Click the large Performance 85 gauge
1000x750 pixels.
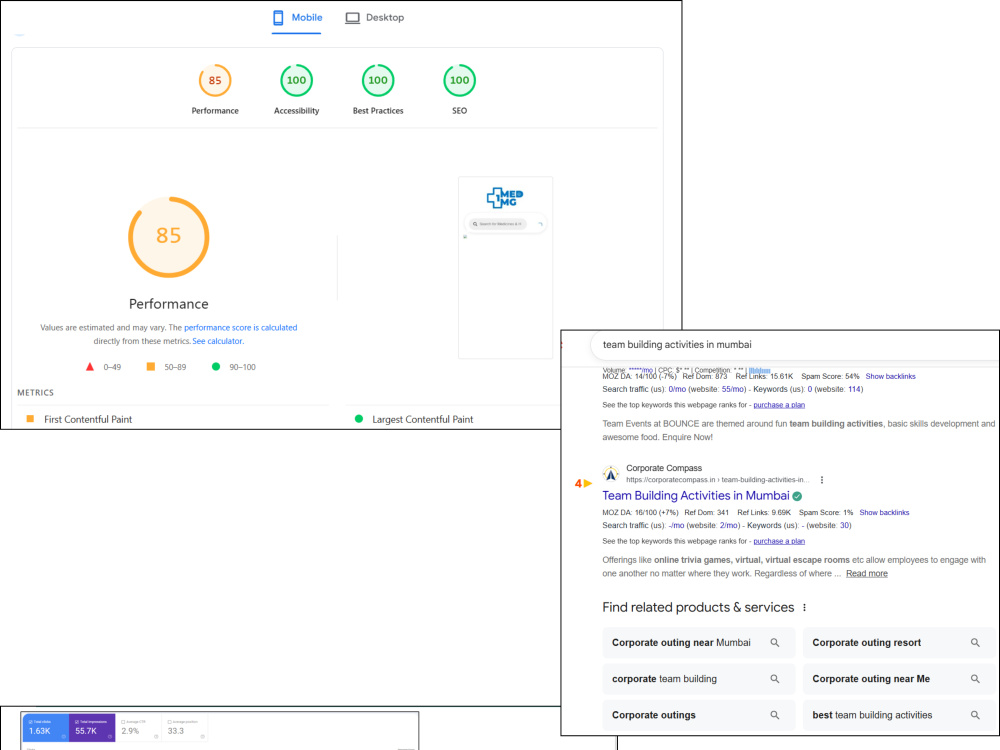coord(169,237)
